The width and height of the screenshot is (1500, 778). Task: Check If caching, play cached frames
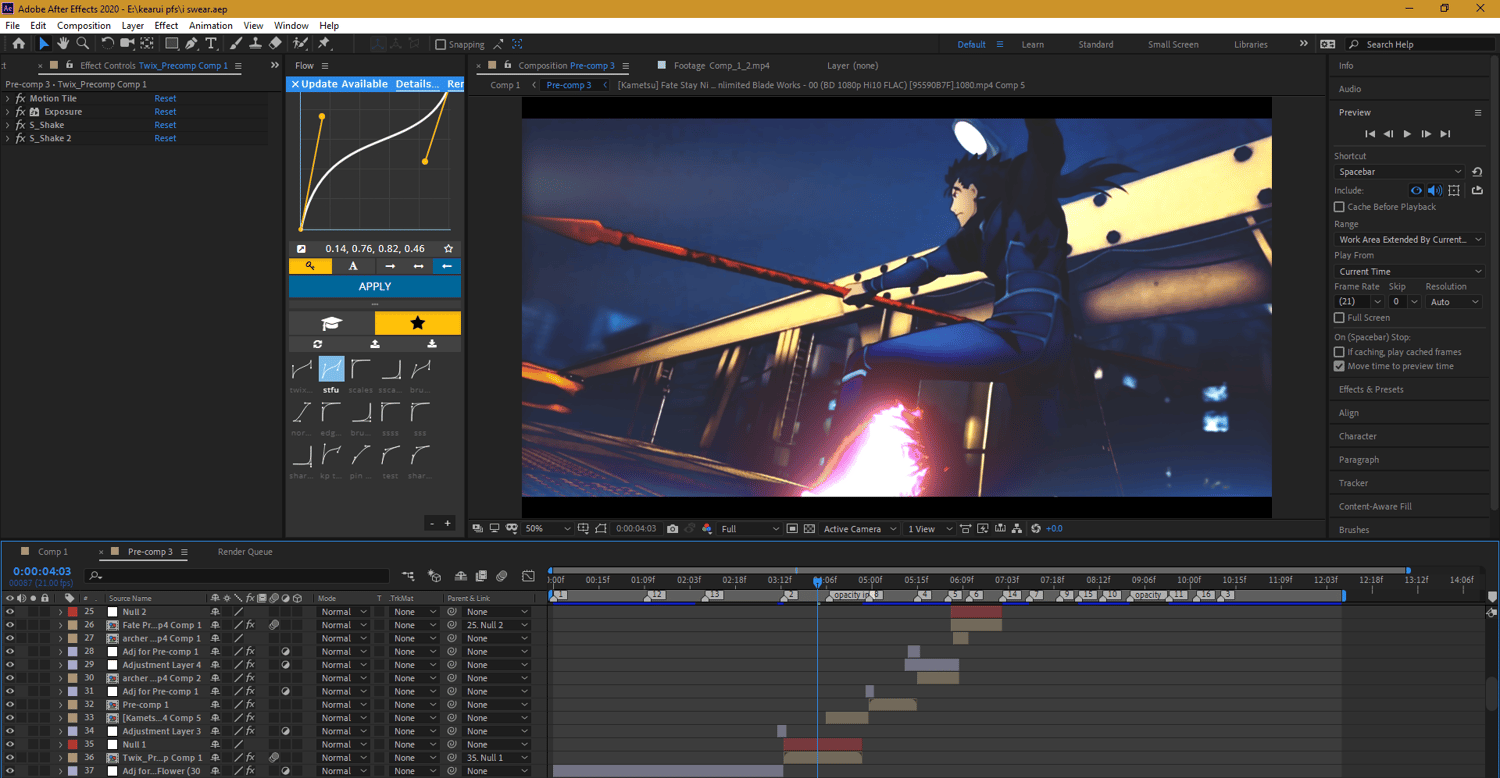(x=1339, y=352)
